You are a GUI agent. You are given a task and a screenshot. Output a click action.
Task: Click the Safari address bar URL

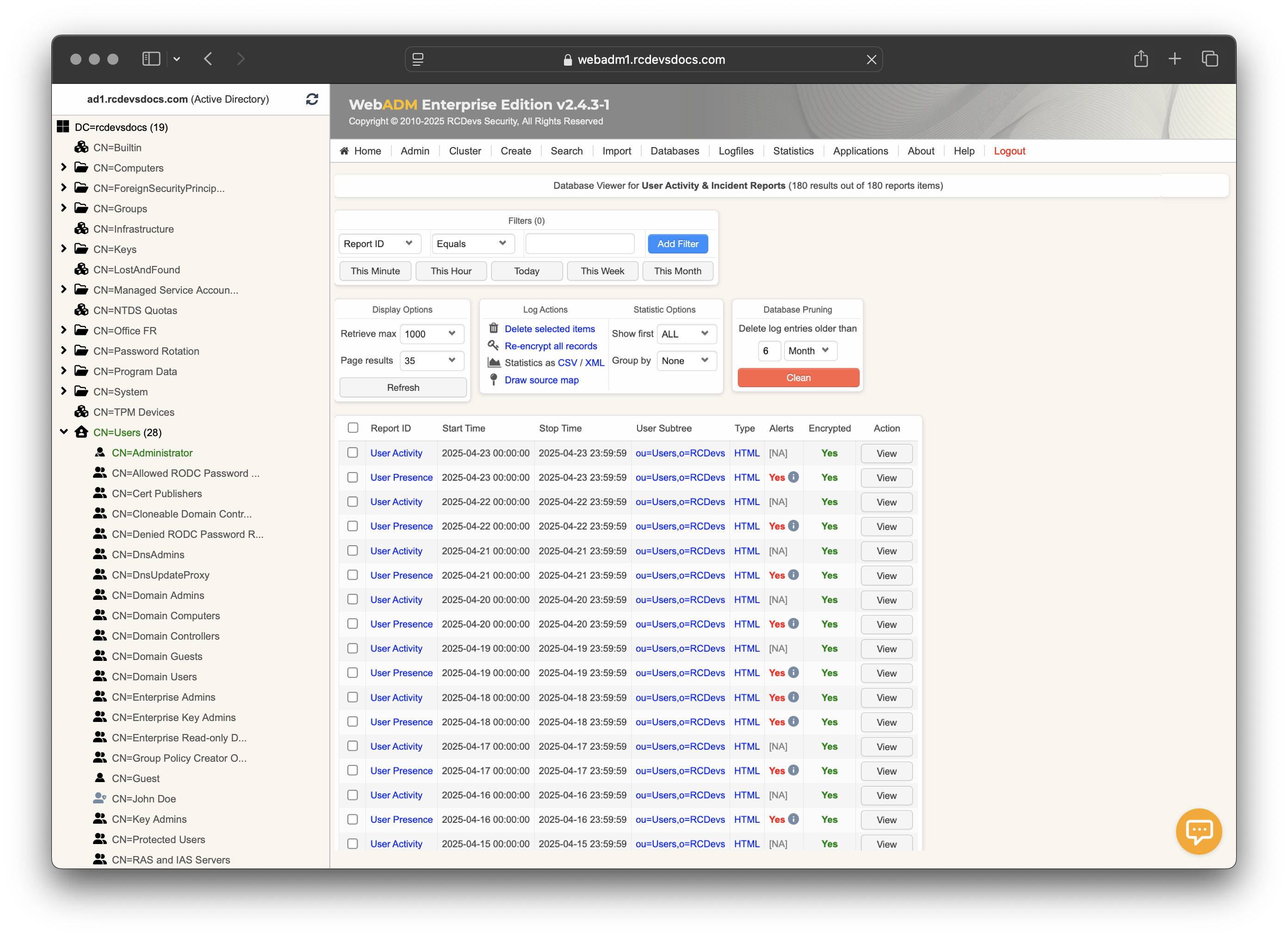click(x=651, y=60)
